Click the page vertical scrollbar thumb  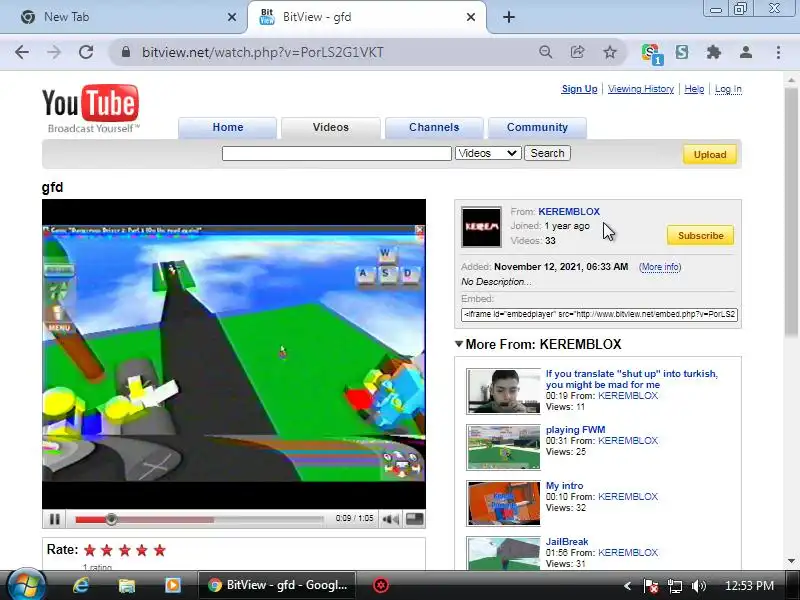(791, 212)
